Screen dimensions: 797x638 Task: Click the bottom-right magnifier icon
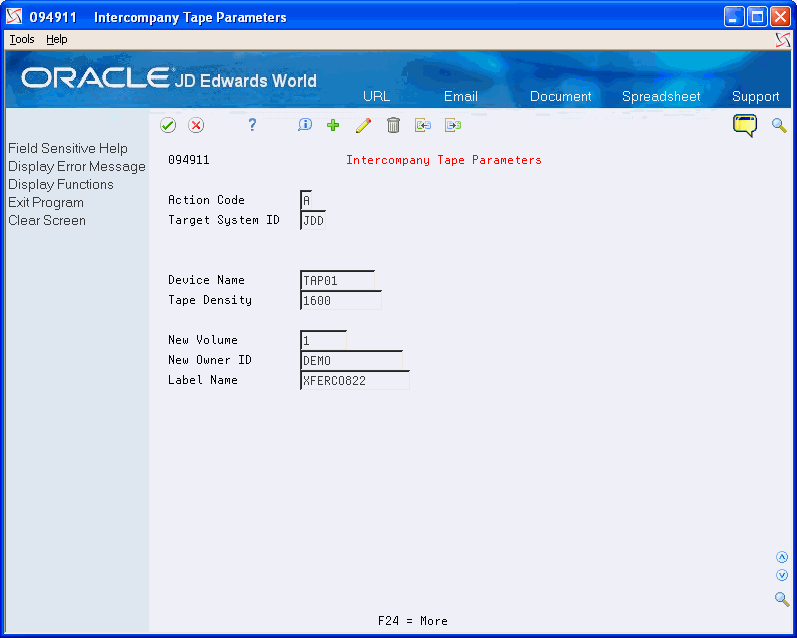[x=782, y=599]
